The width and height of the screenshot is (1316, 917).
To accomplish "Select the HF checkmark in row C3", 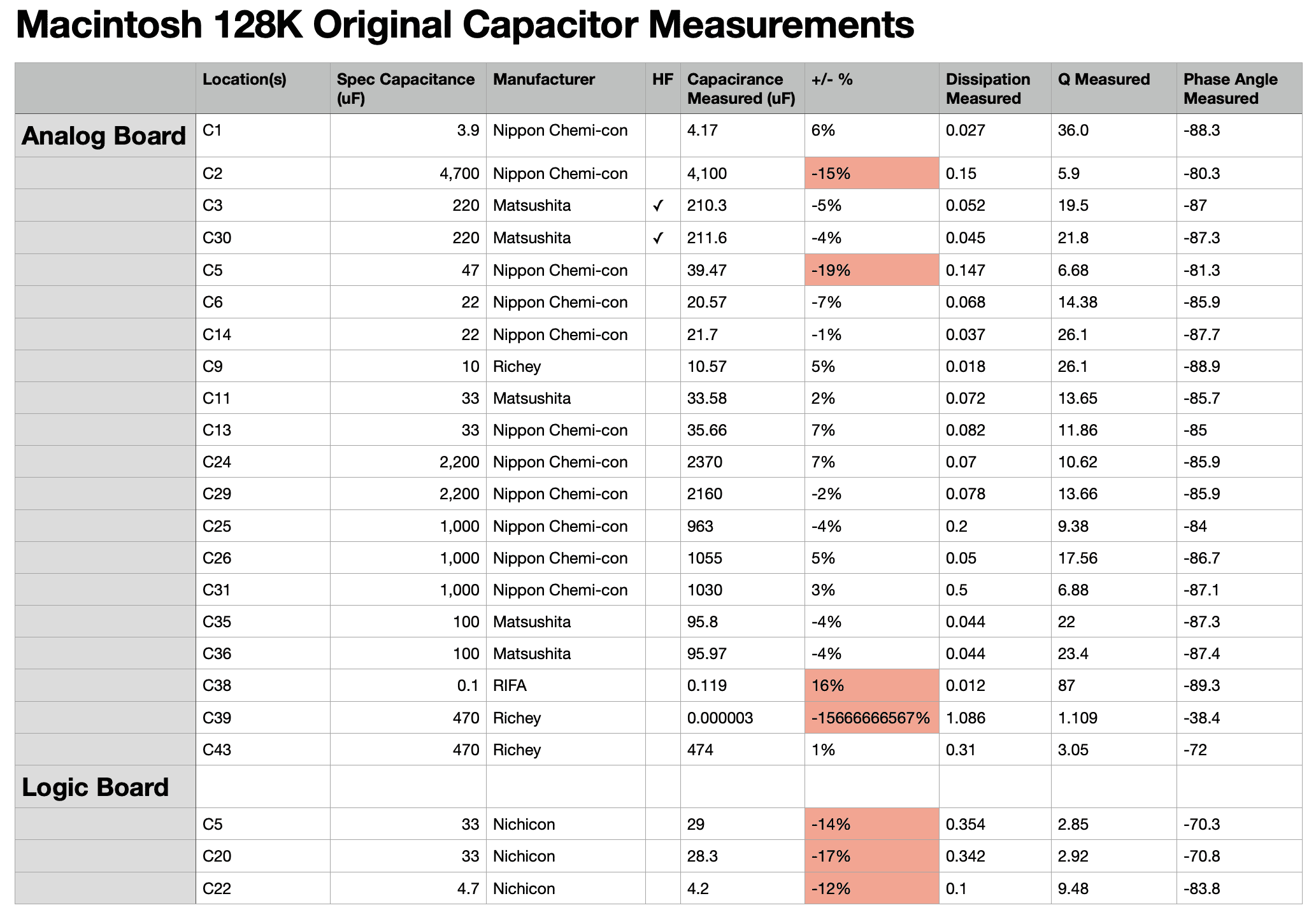I will click(659, 206).
